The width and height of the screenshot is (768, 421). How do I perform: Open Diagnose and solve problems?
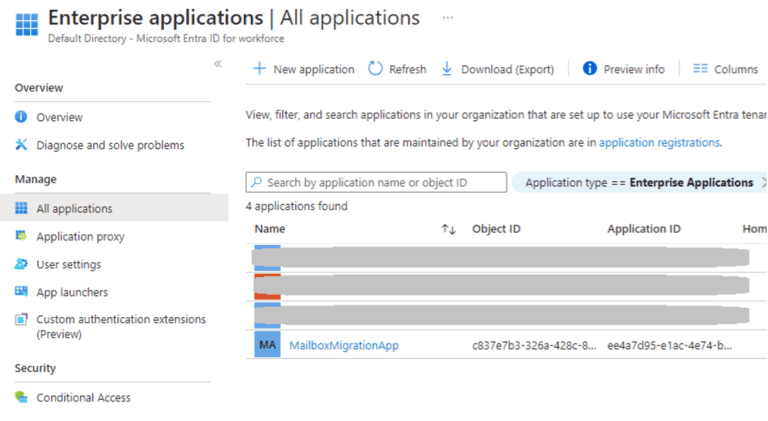pyautogui.click(x=110, y=145)
